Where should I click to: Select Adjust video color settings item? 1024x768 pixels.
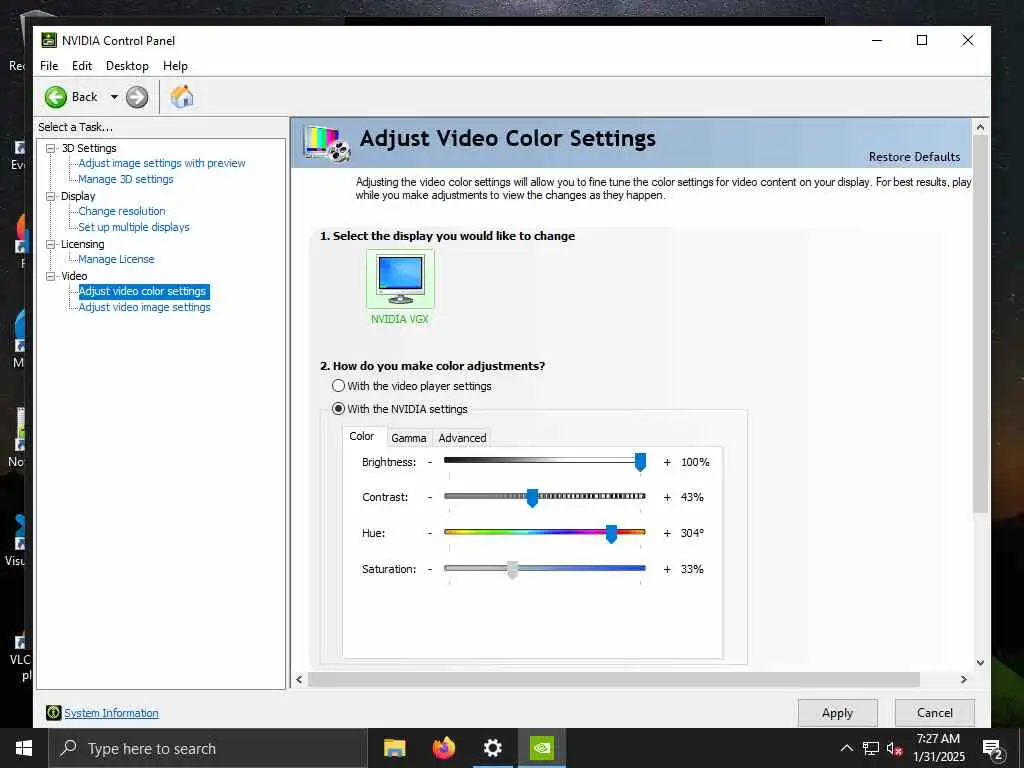tap(144, 291)
